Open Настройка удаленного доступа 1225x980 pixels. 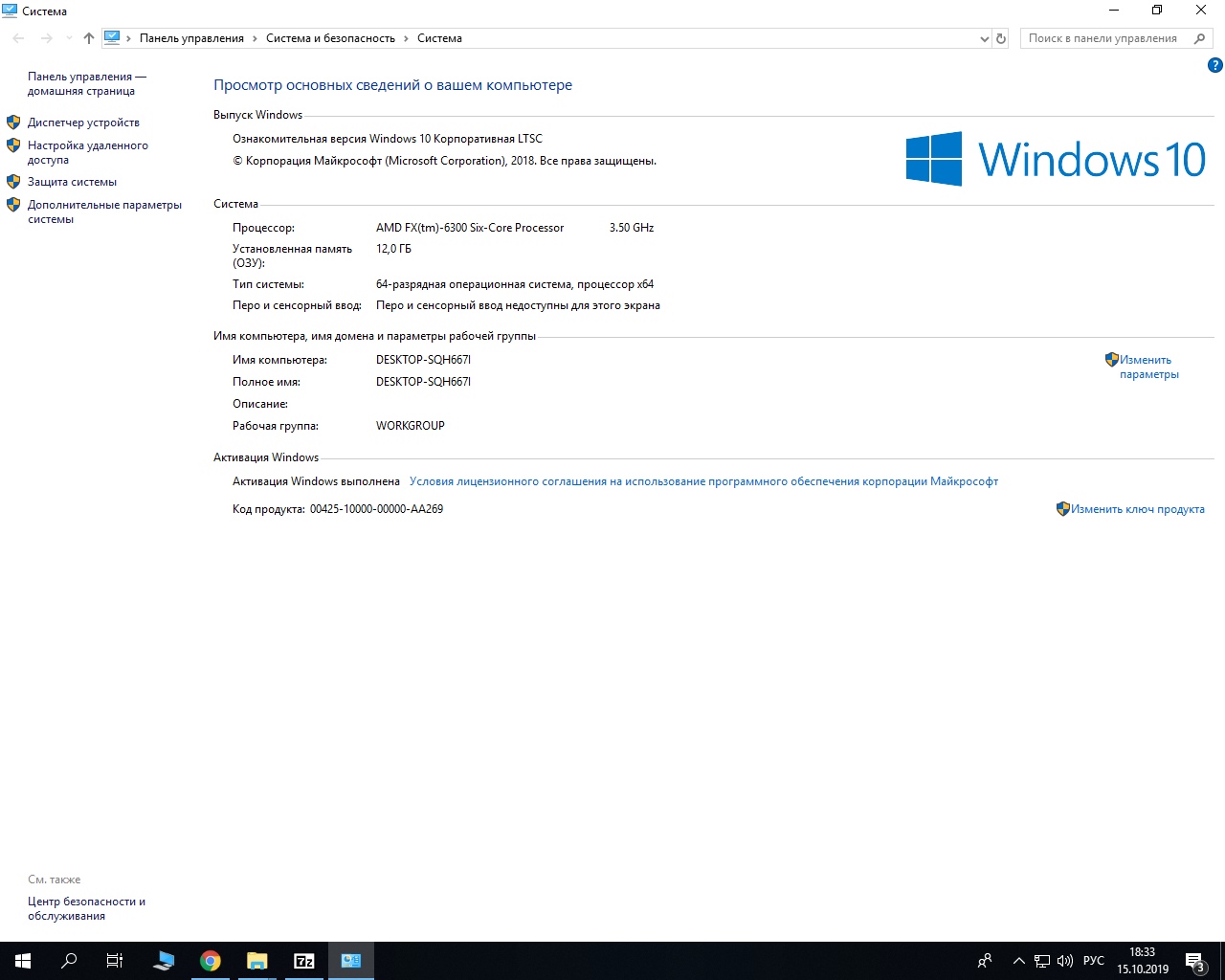tap(88, 152)
